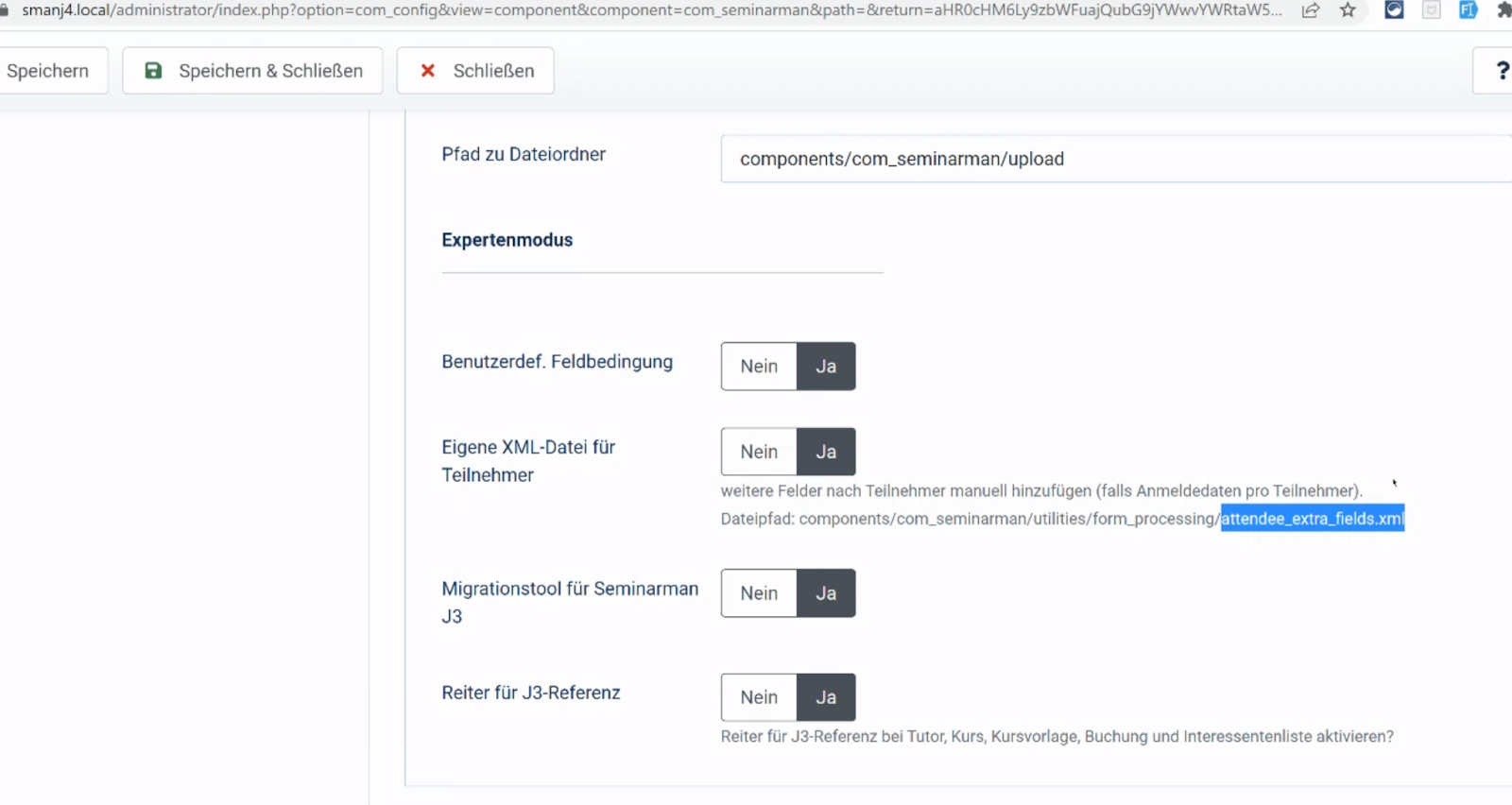The image size is (1512, 805).
Task: Set Reiter für J3-Referenz to Ja
Action: 826,697
